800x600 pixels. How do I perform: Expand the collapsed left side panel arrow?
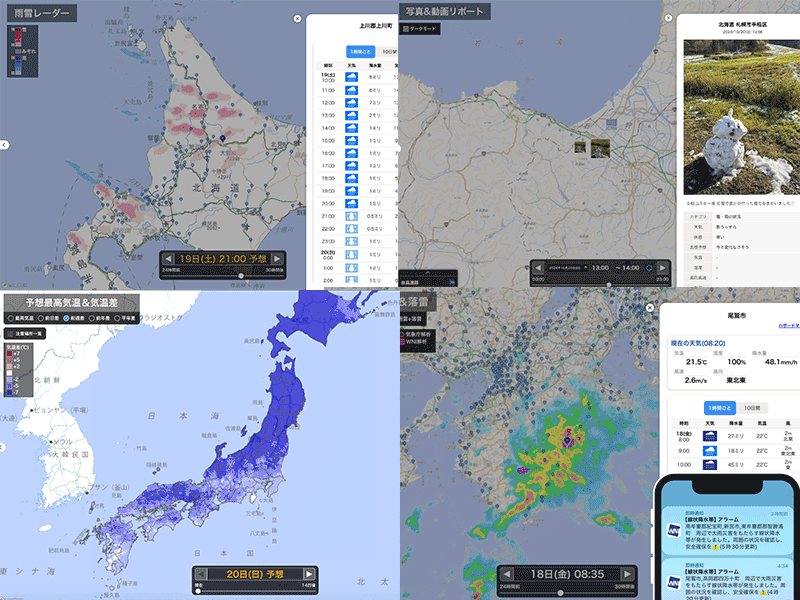[x=4, y=145]
